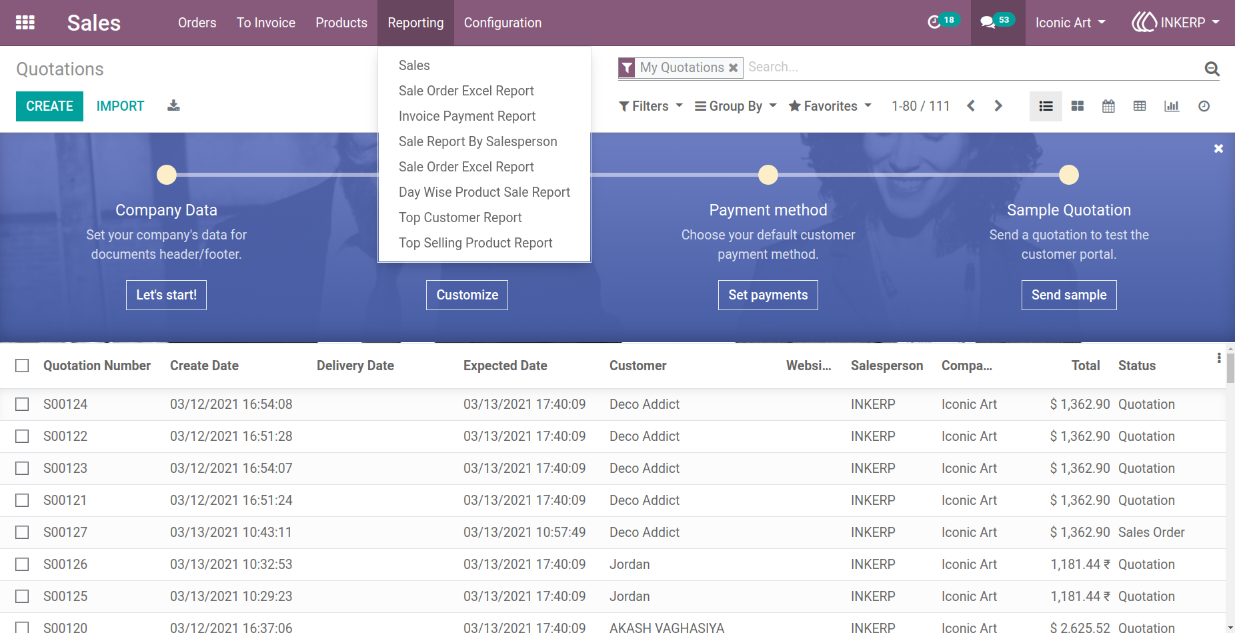This screenshot has height=633, width=1235.
Task: Expand the Group By dropdown
Action: [736, 106]
